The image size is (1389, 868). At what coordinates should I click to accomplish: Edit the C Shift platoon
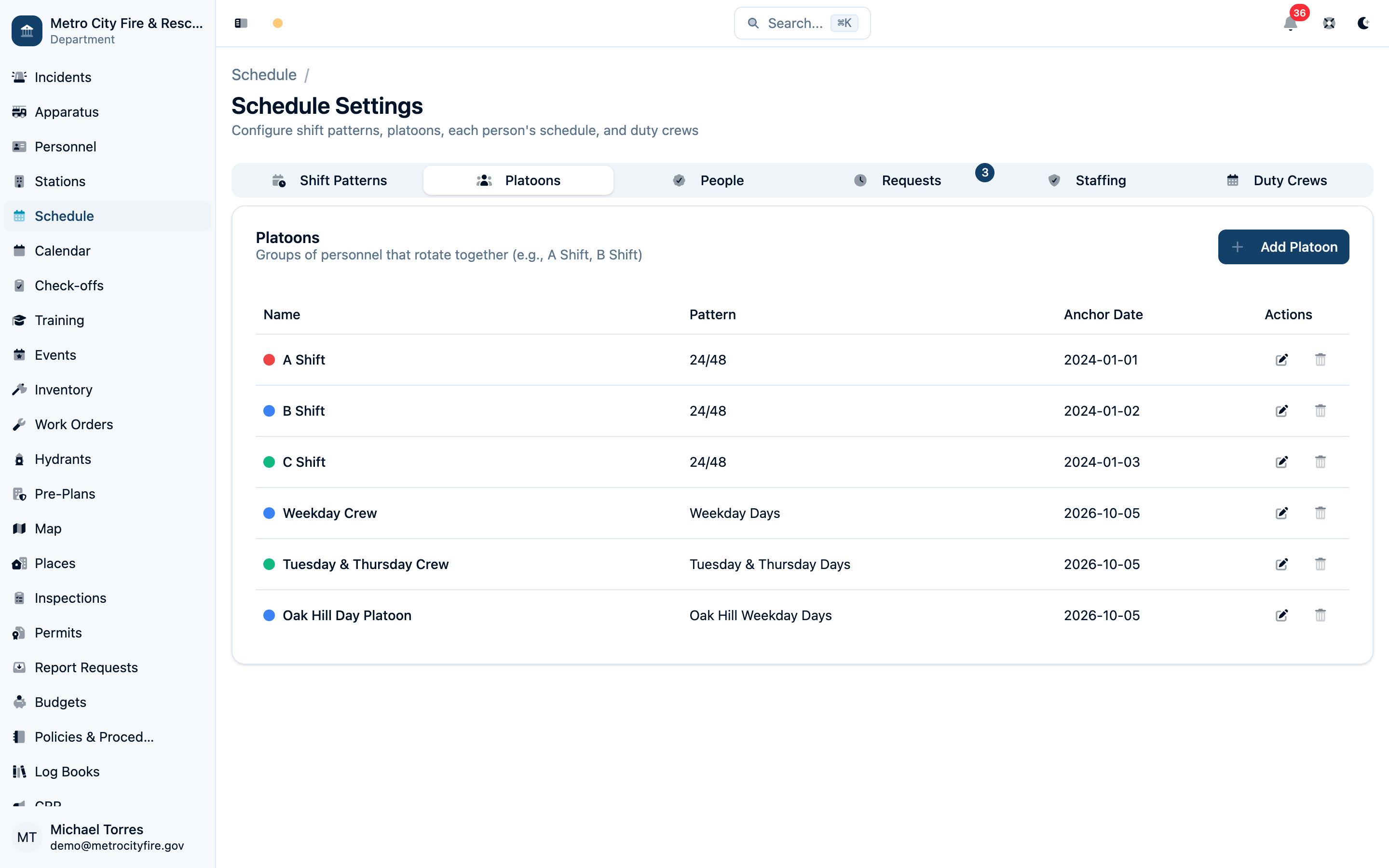[x=1281, y=462]
